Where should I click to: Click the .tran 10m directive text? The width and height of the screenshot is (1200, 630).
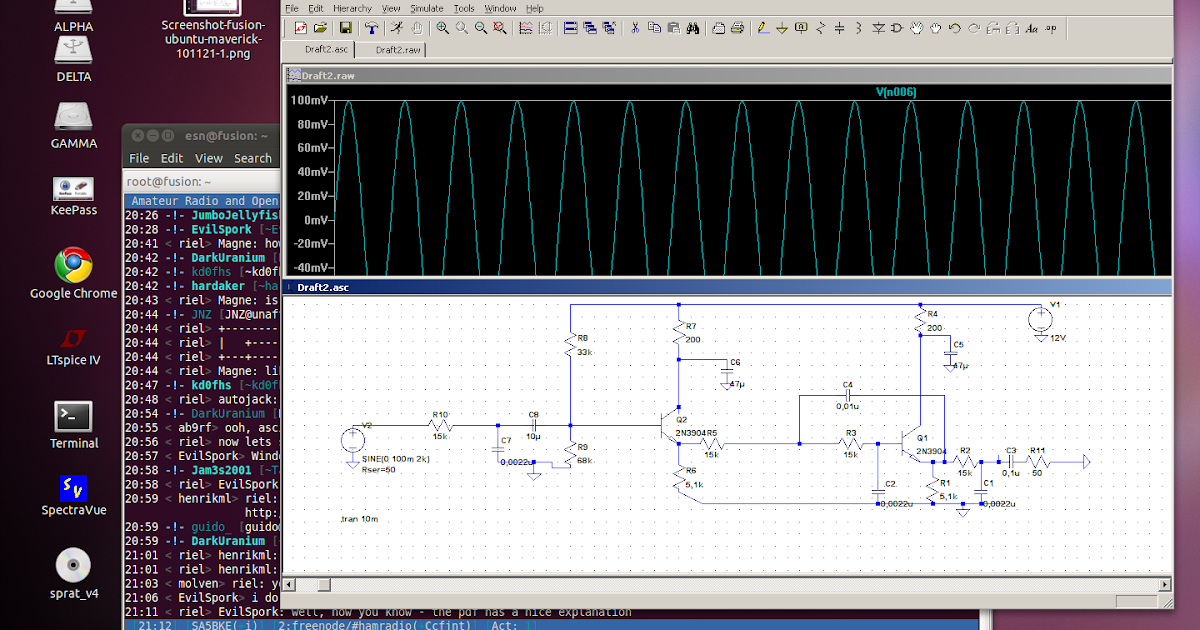(359, 520)
